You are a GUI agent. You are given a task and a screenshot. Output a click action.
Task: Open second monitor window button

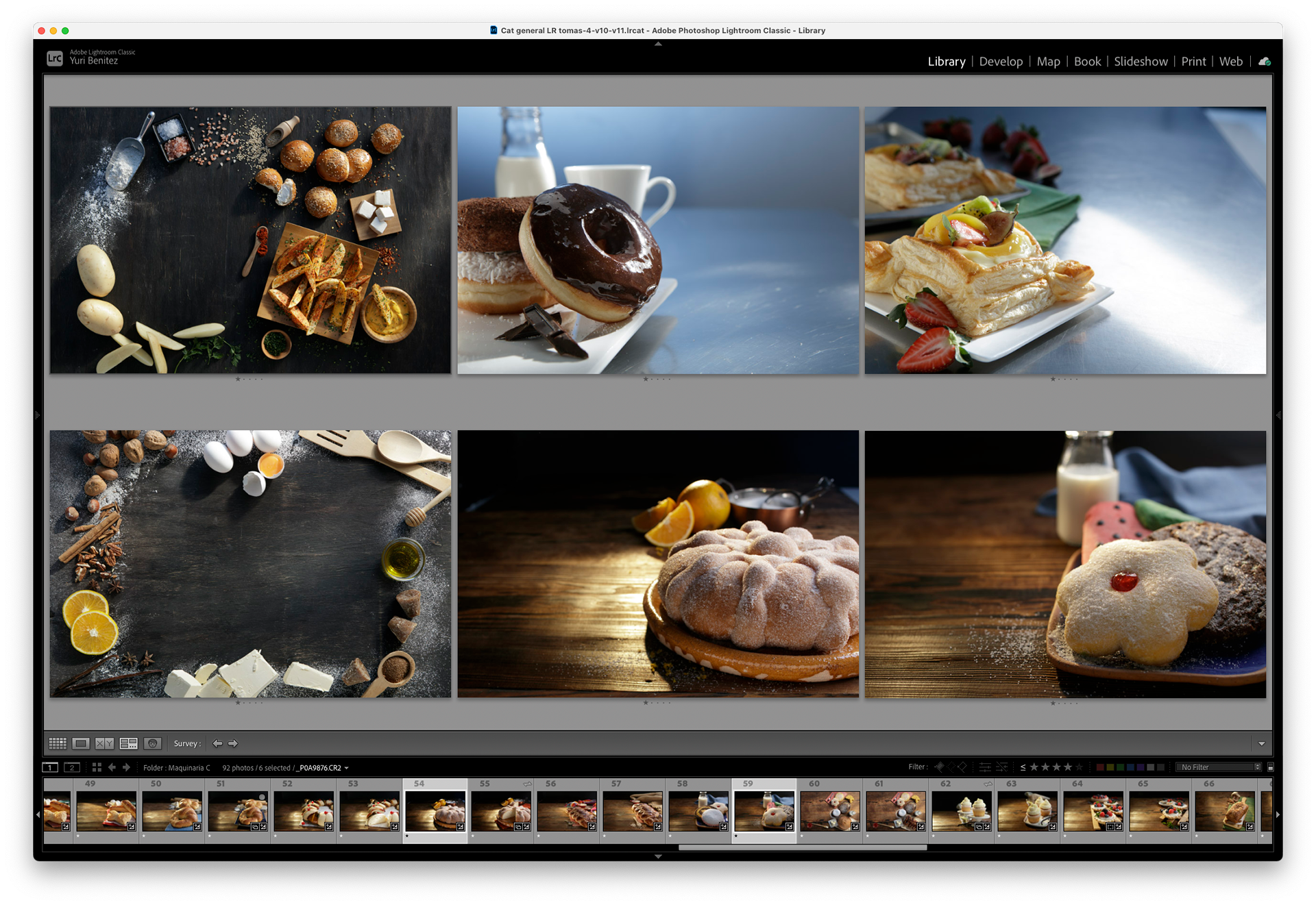[72, 767]
